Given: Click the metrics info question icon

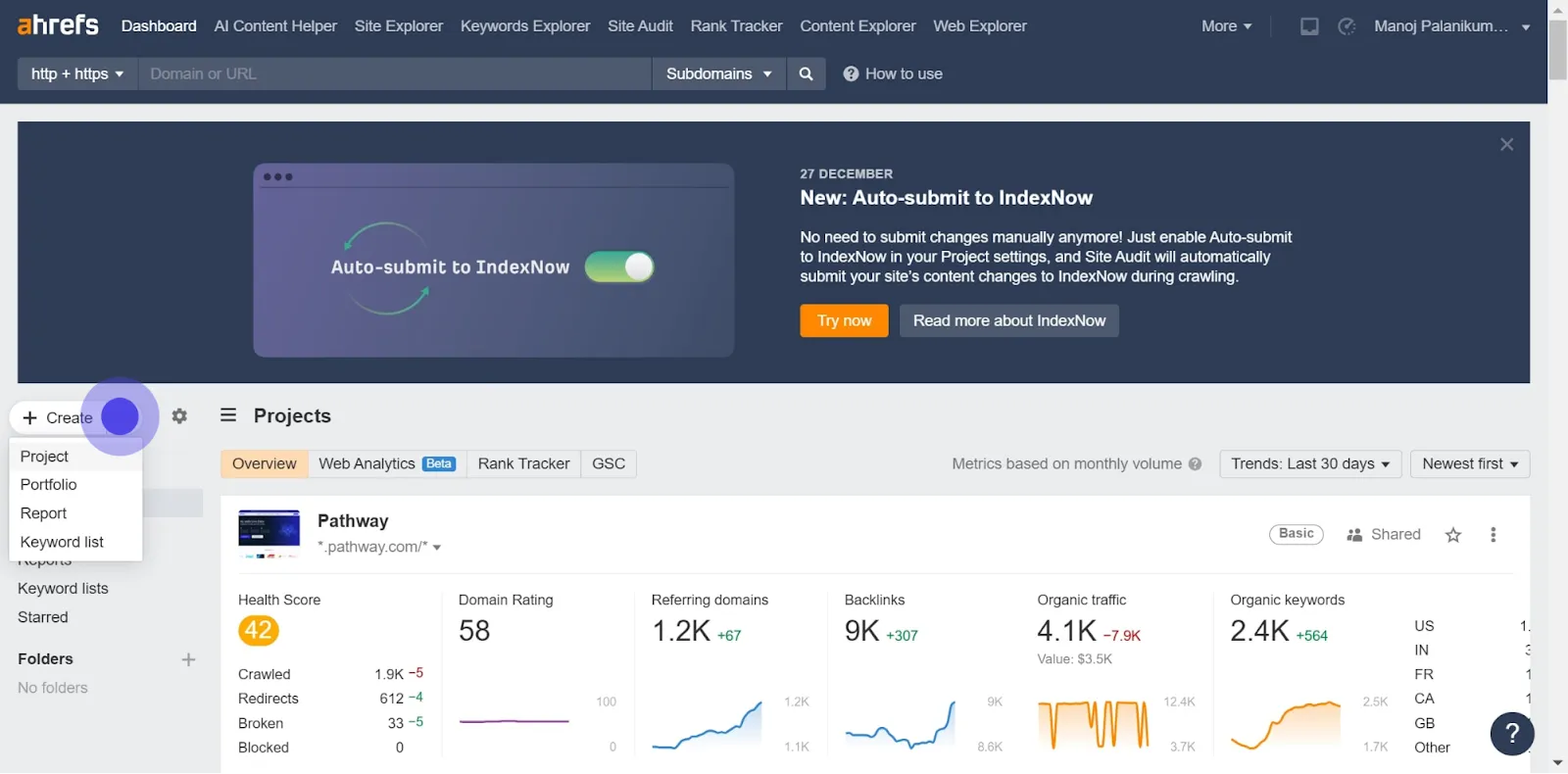Looking at the screenshot, I should (1195, 464).
